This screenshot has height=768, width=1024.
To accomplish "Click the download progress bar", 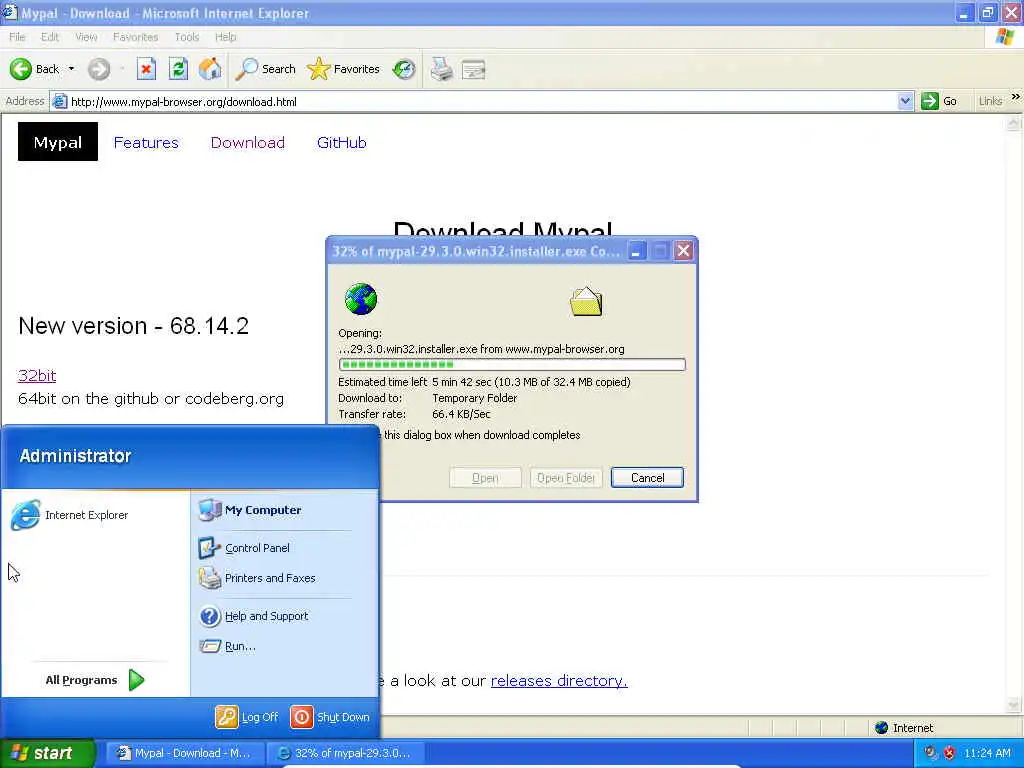I will pos(512,364).
